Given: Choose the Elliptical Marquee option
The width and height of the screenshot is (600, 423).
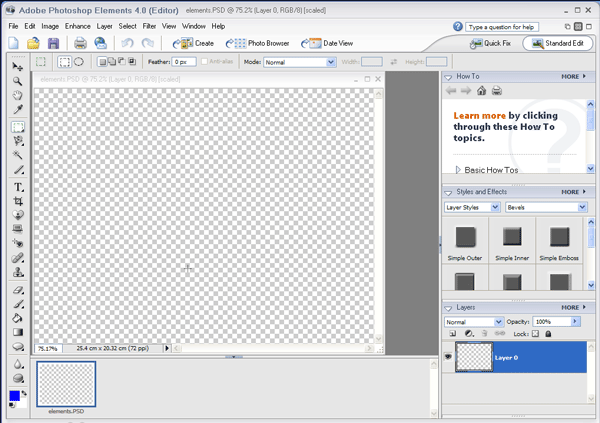Looking at the screenshot, I should pos(79,62).
